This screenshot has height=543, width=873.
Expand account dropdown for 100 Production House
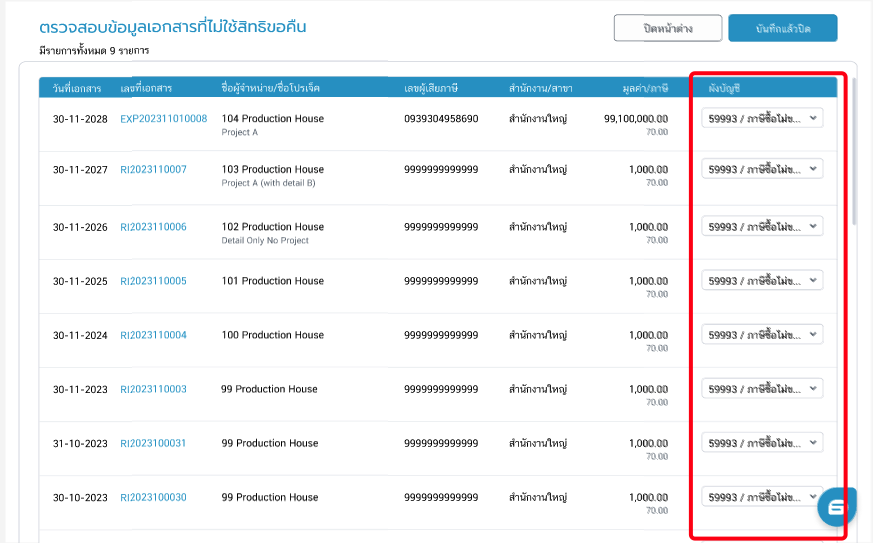[762, 334]
